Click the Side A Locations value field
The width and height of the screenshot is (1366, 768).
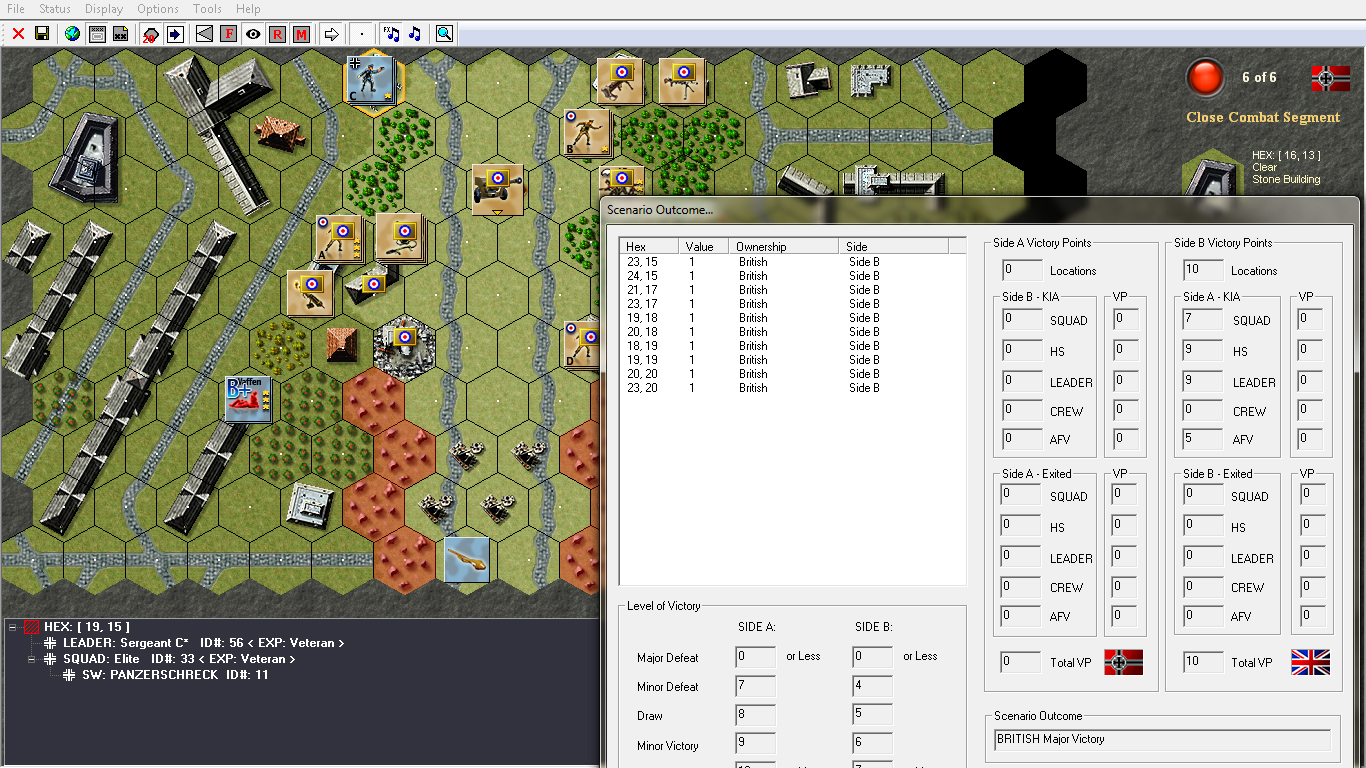click(x=1021, y=270)
